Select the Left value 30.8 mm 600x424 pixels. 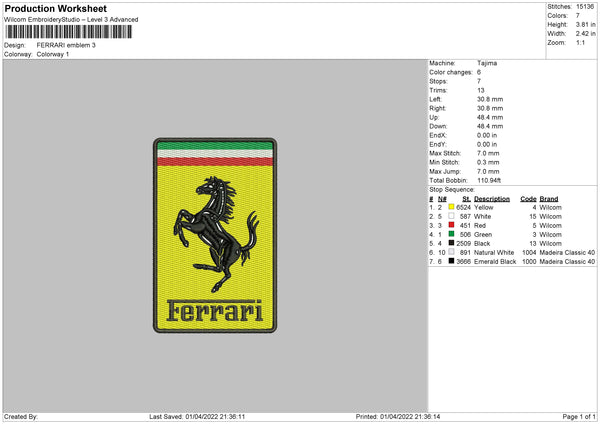point(490,99)
